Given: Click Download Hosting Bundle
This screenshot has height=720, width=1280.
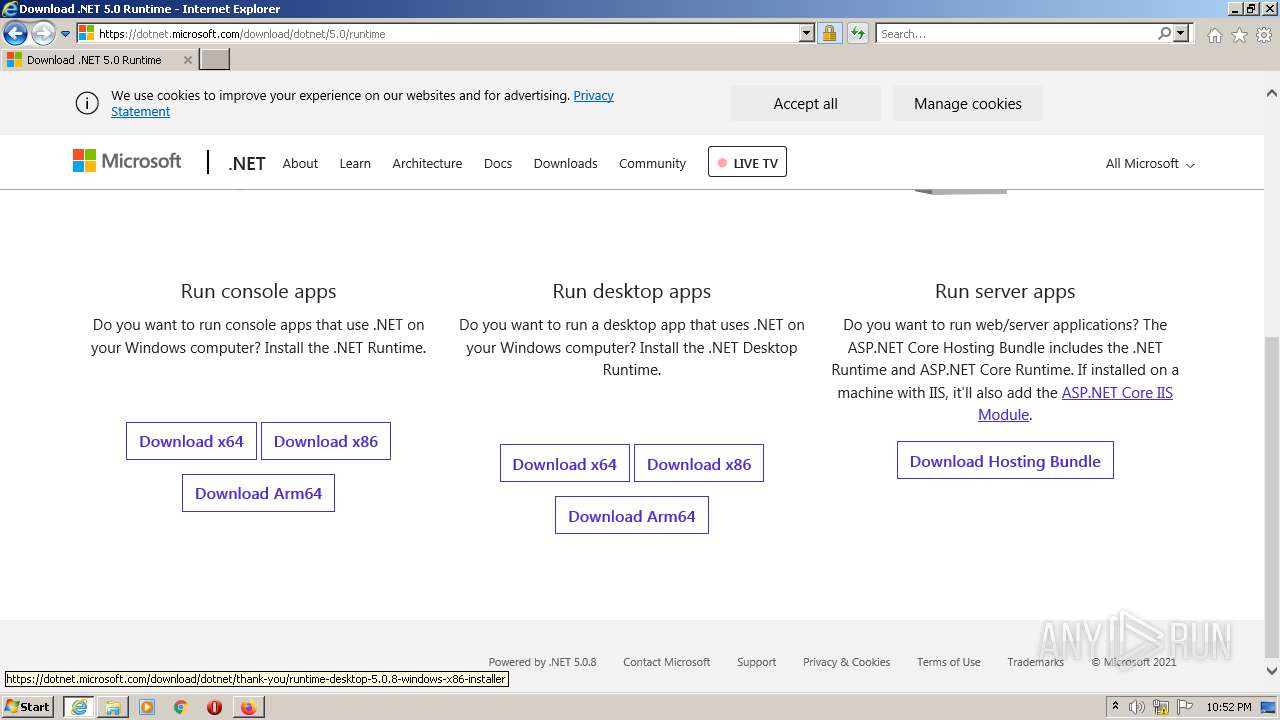Looking at the screenshot, I should pyautogui.click(x=1005, y=461).
